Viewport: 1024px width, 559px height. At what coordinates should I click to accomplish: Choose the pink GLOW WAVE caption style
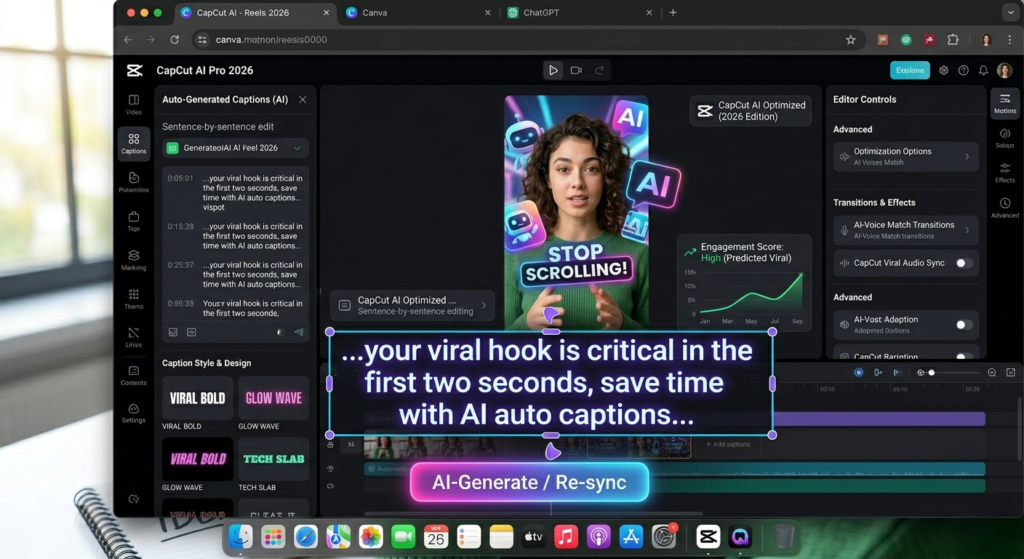point(274,398)
